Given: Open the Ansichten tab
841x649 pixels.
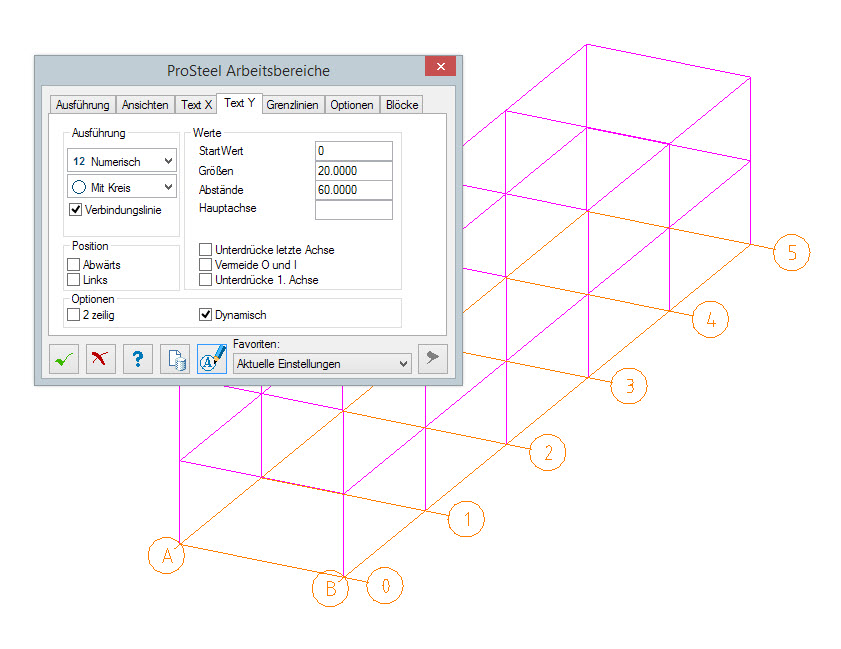Looking at the screenshot, I should pyautogui.click(x=145, y=105).
